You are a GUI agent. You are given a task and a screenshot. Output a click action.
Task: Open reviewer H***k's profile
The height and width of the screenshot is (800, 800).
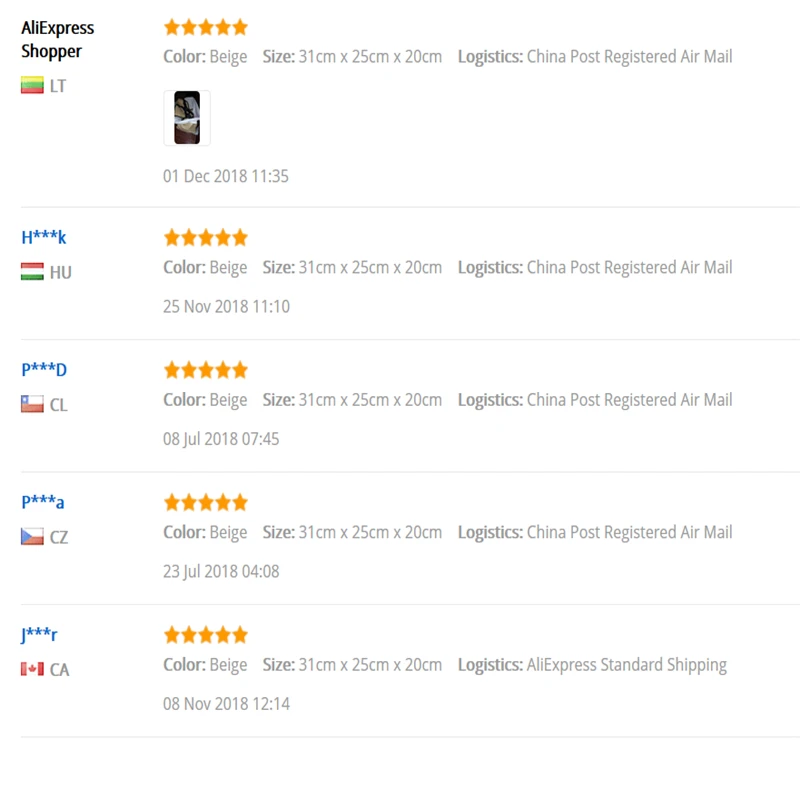click(44, 237)
